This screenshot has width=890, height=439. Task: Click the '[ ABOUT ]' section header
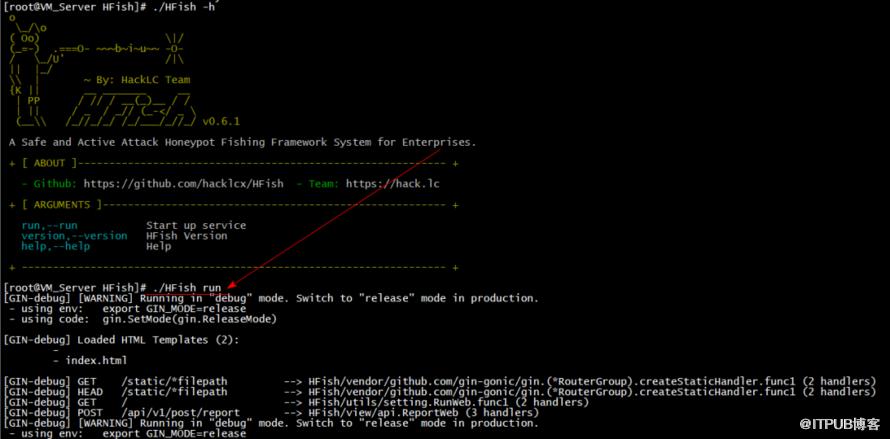pyautogui.click(x=49, y=164)
